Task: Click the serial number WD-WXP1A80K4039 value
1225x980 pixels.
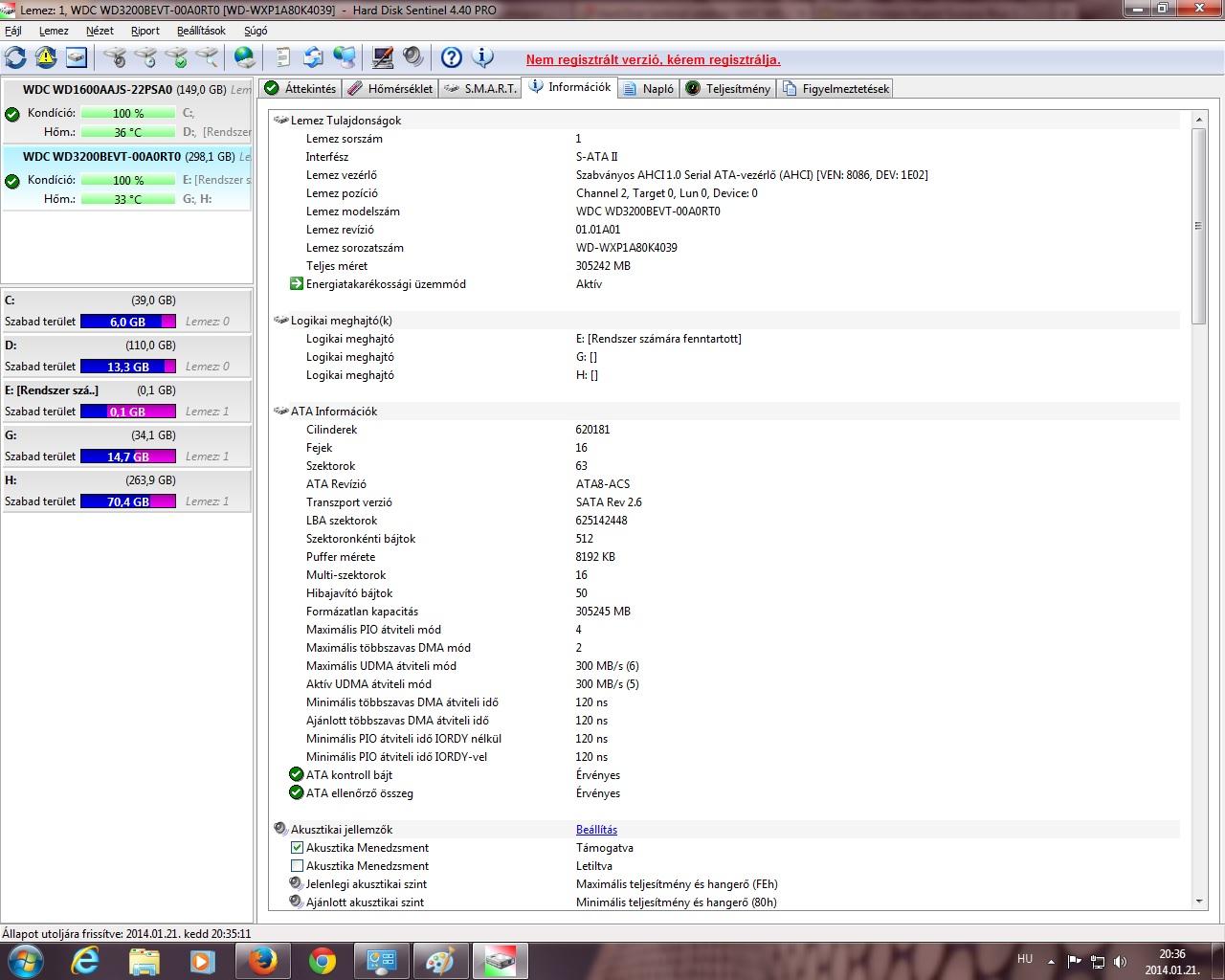Action: pos(627,248)
